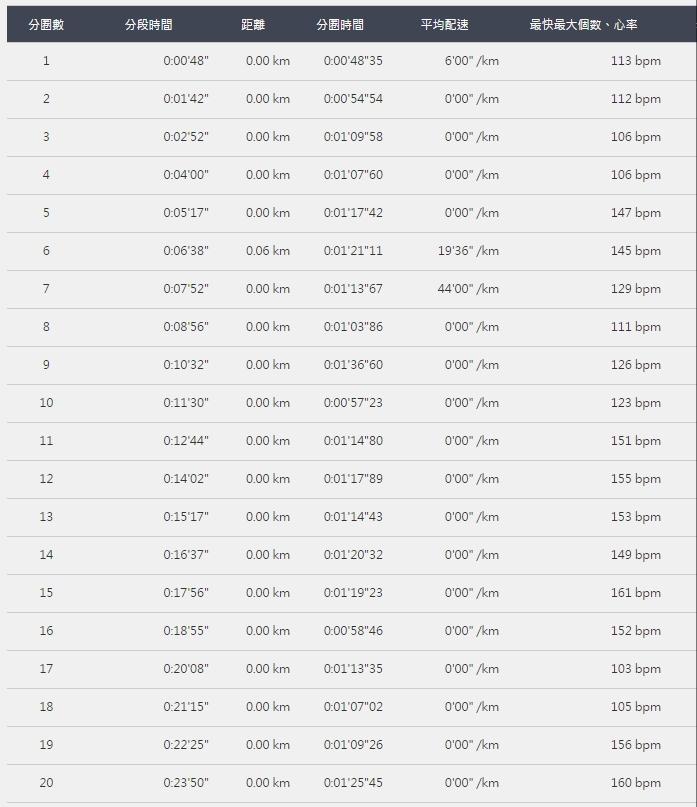Click the 心率 heart rate column header

point(597,25)
